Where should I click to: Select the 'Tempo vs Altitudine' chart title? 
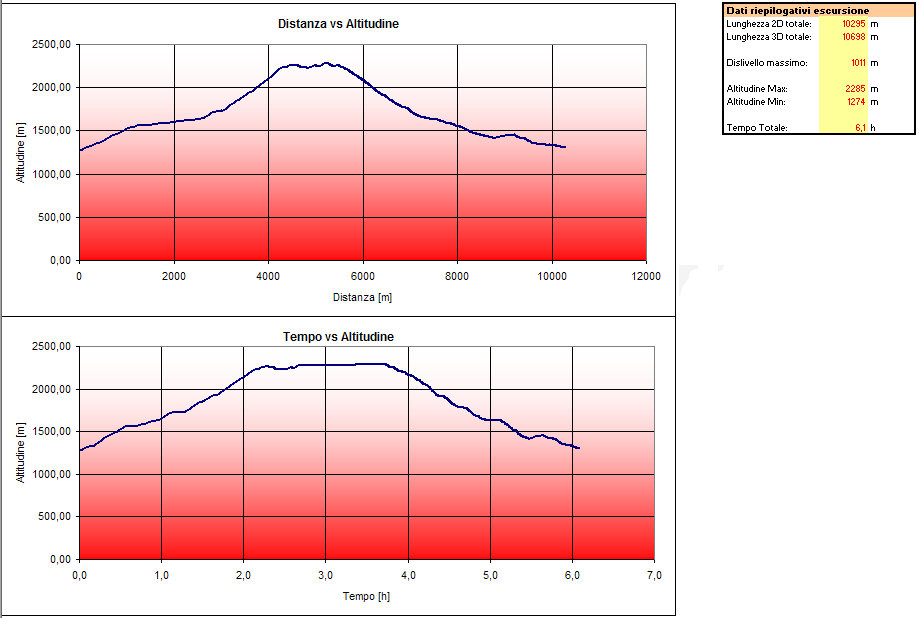click(338, 337)
